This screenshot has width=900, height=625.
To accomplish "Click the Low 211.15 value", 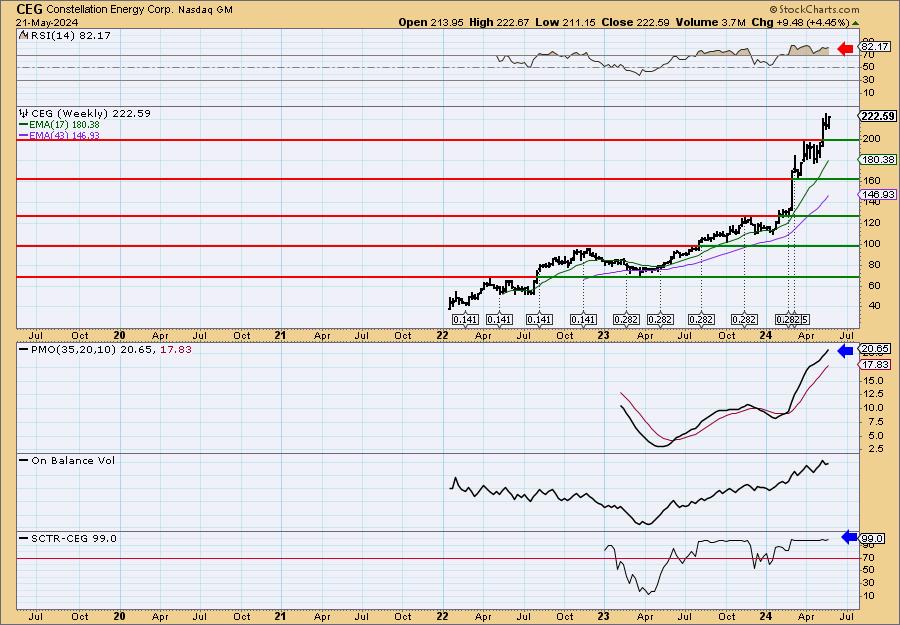I will click(x=566, y=22).
